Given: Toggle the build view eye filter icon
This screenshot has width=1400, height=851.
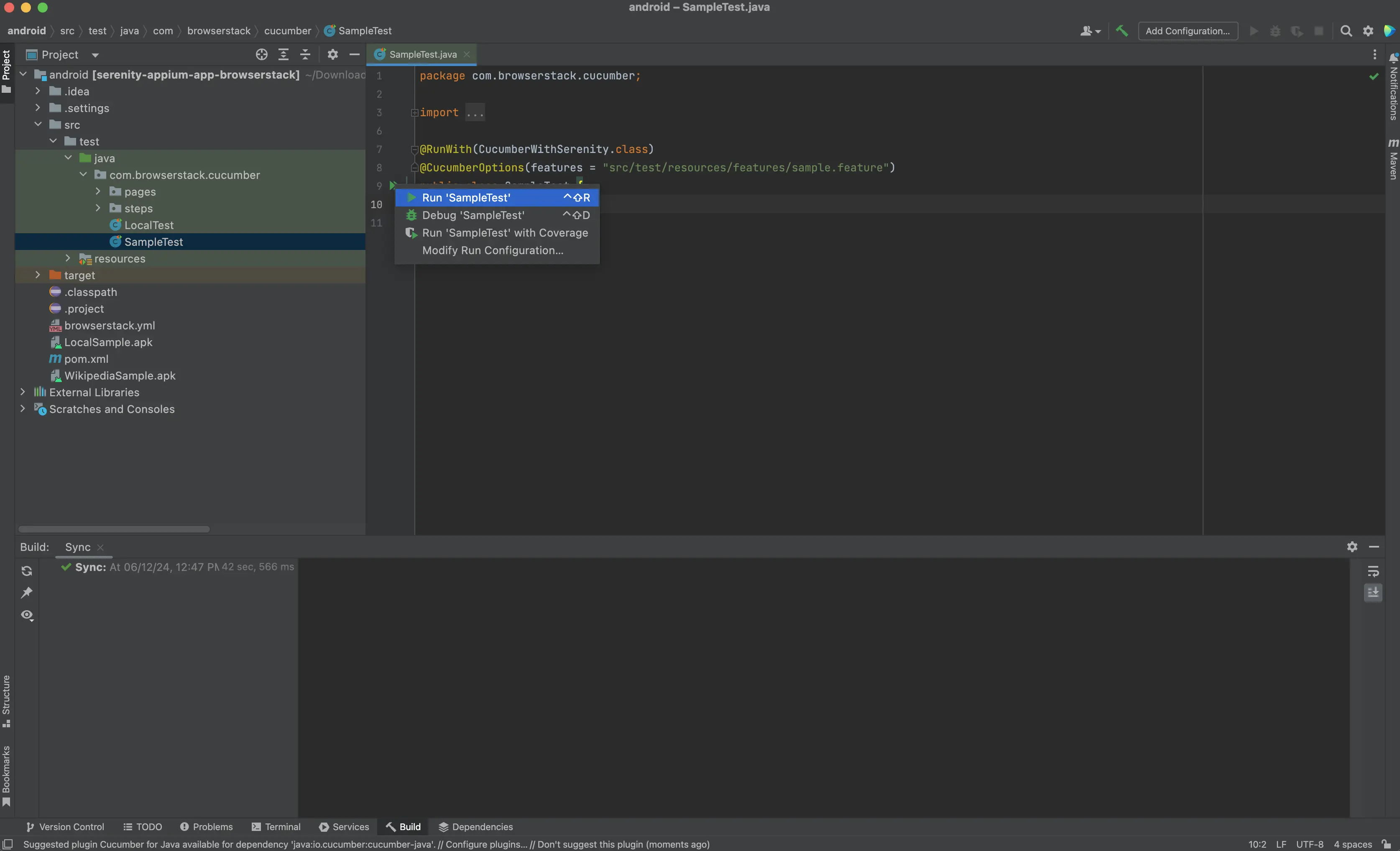Looking at the screenshot, I should (x=27, y=615).
